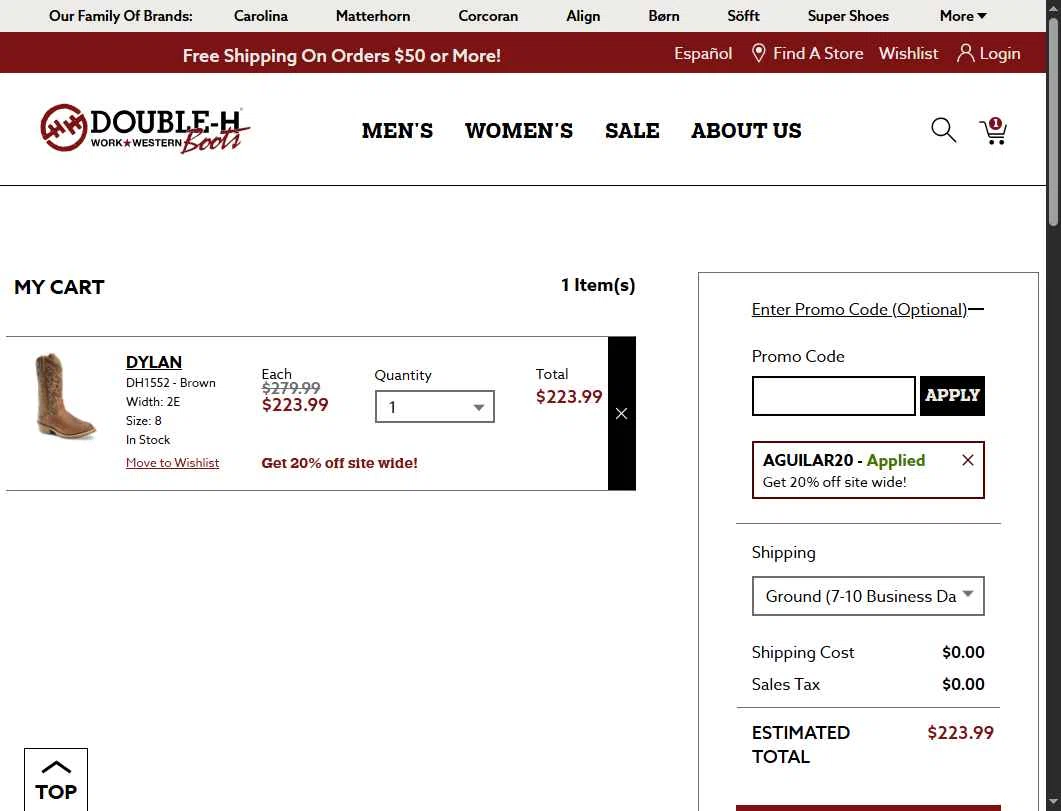Open the Wishlist link
This screenshot has height=811, width=1061.
pos(908,53)
